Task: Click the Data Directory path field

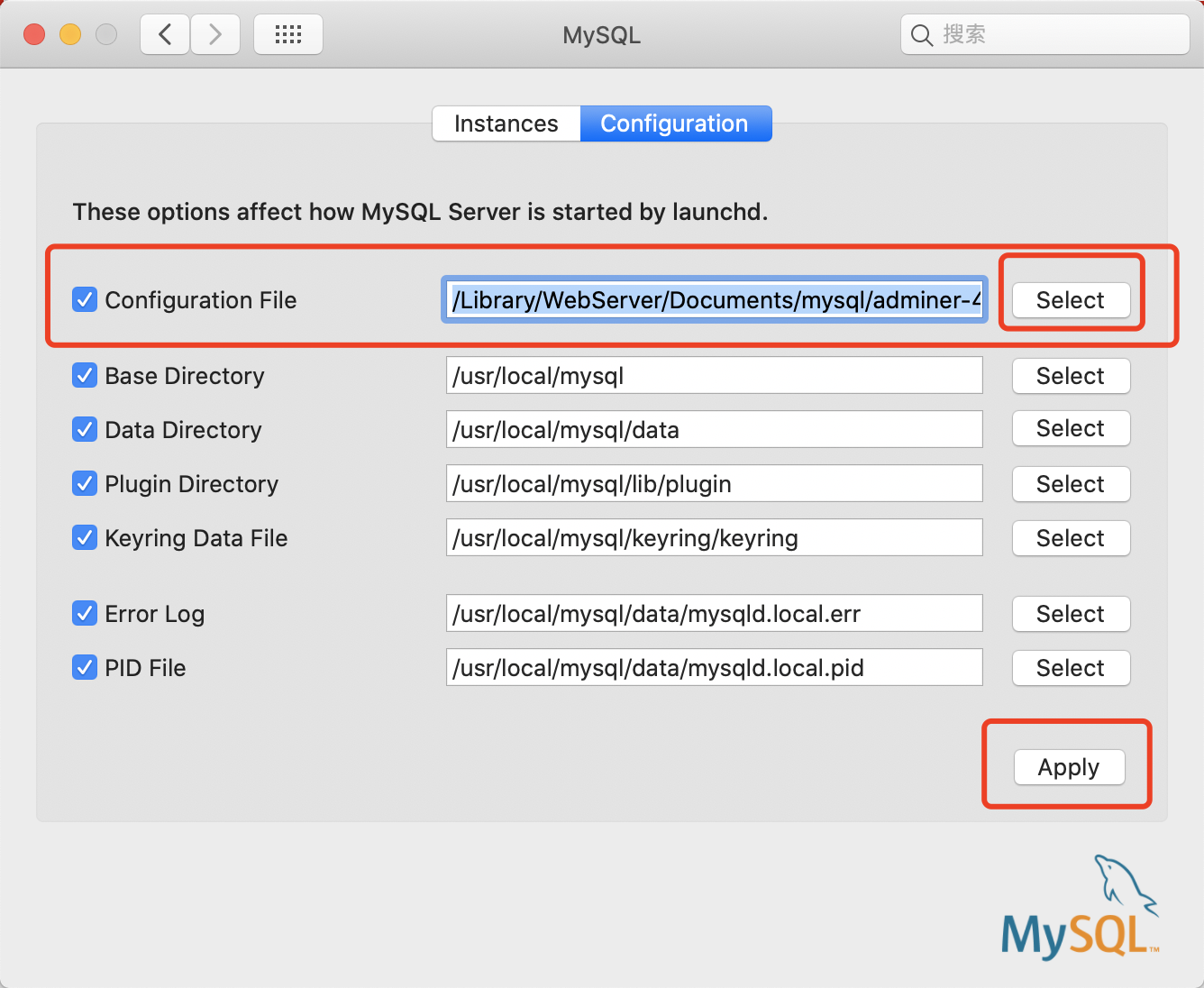Action: 715,429
